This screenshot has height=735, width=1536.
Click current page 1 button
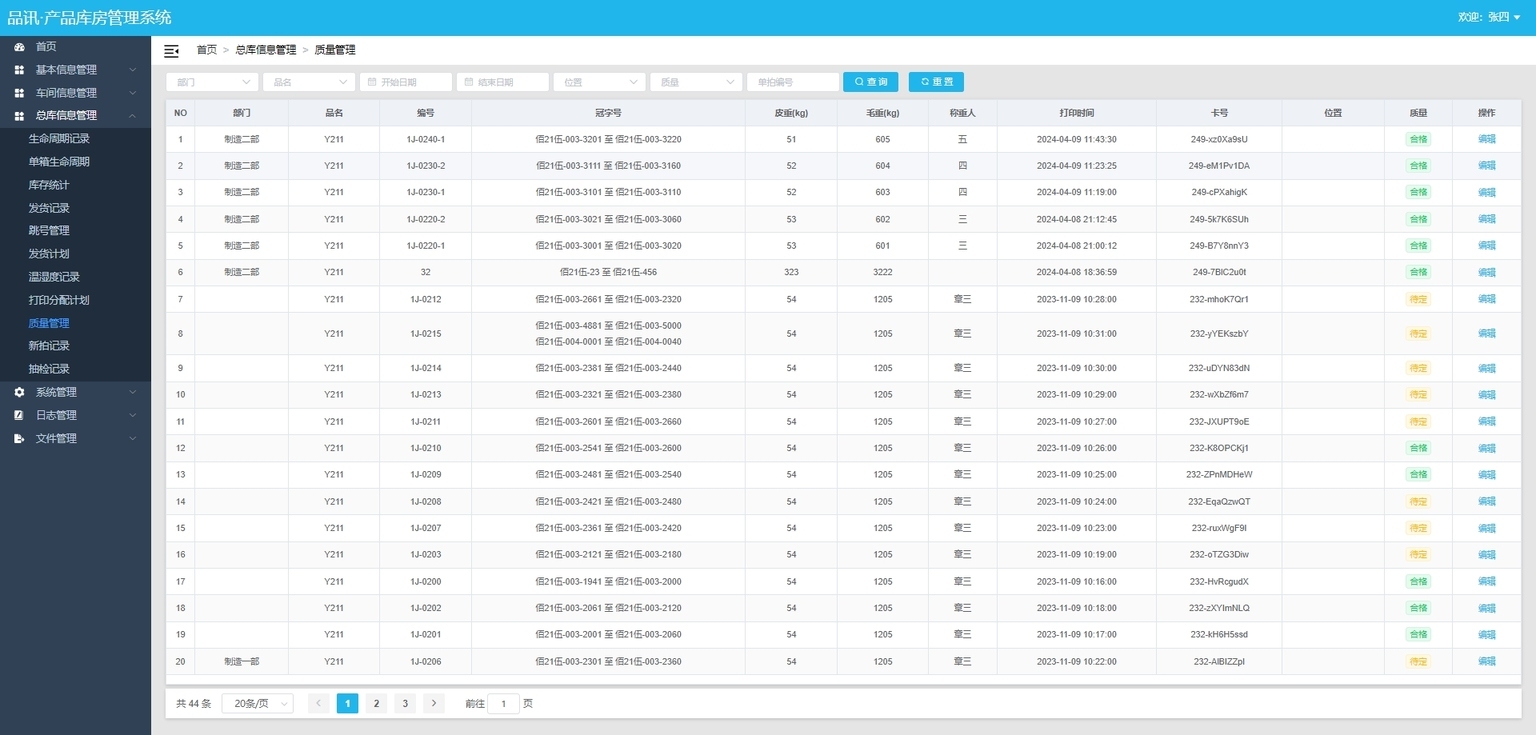point(348,704)
